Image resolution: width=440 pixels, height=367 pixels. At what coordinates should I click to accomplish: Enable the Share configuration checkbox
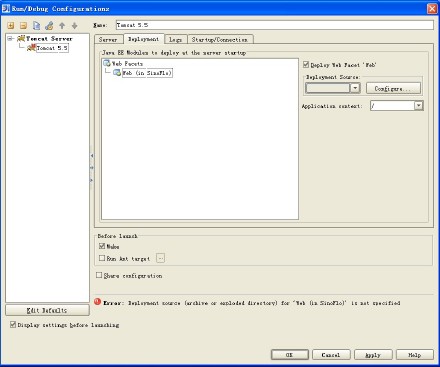[x=99, y=275]
